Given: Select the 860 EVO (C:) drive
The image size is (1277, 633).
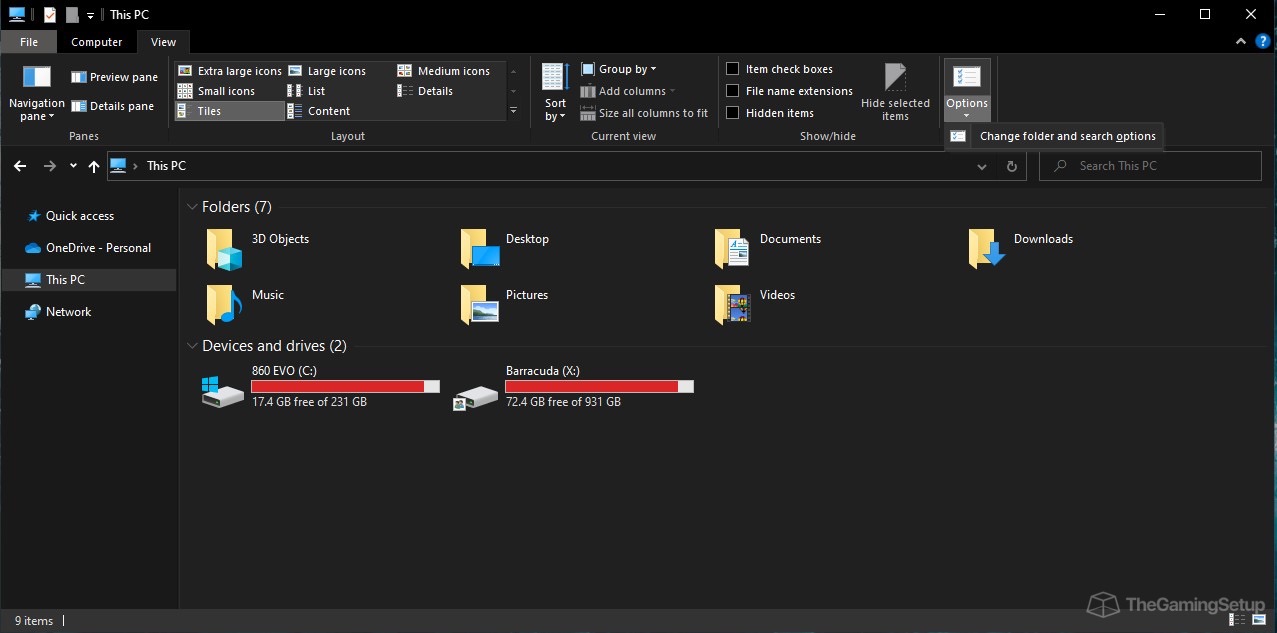Looking at the screenshot, I should click(x=320, y=386).
